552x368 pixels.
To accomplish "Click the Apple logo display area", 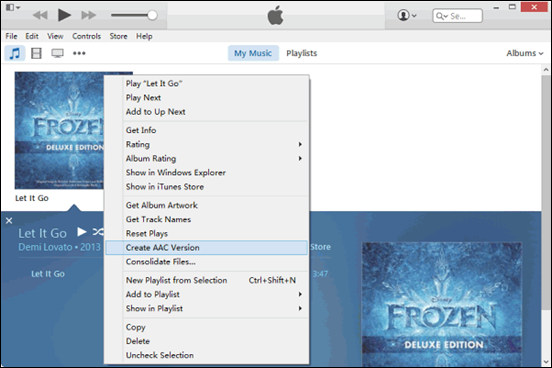I will 275,15.
